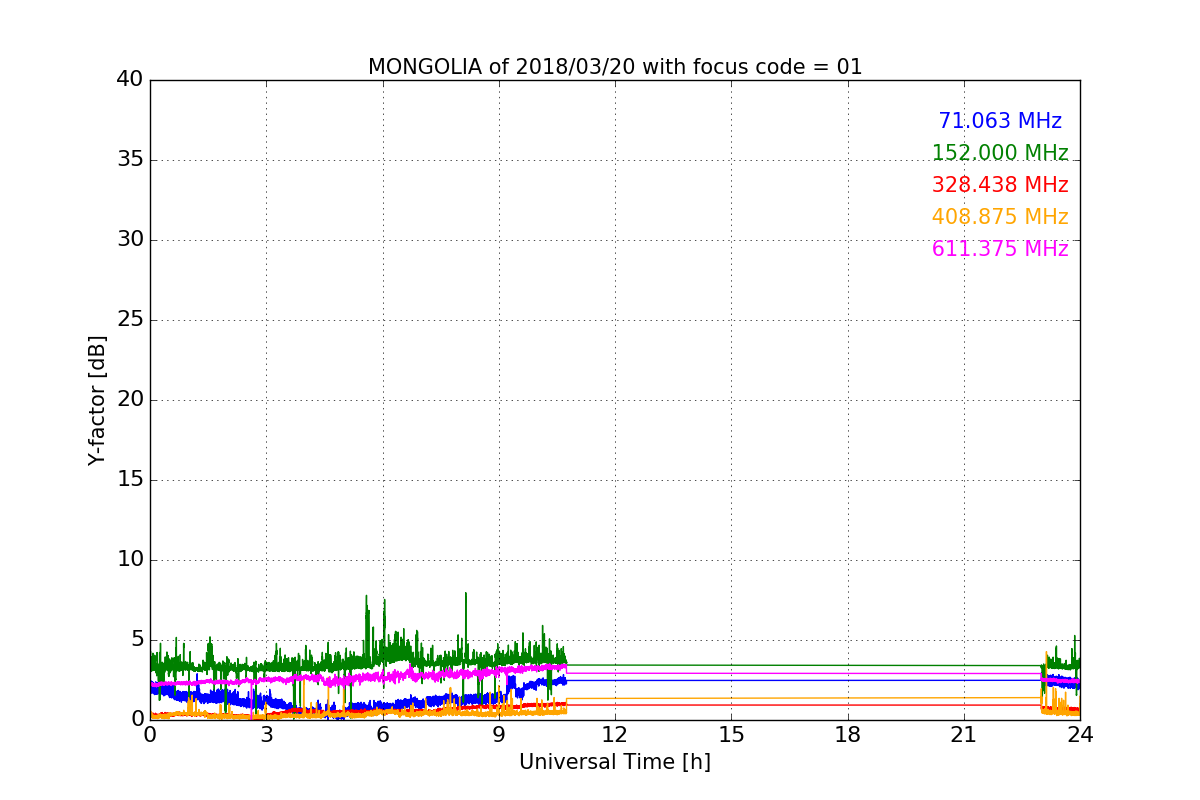Click the y-axis tick value 20
The image size is (1200, 800).
coord(130,400)
